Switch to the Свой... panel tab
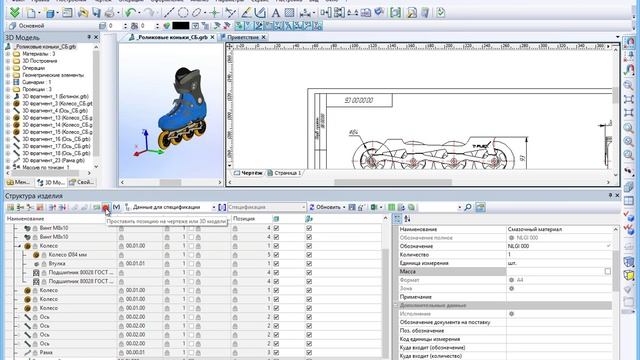 click(x=81, y=182)
